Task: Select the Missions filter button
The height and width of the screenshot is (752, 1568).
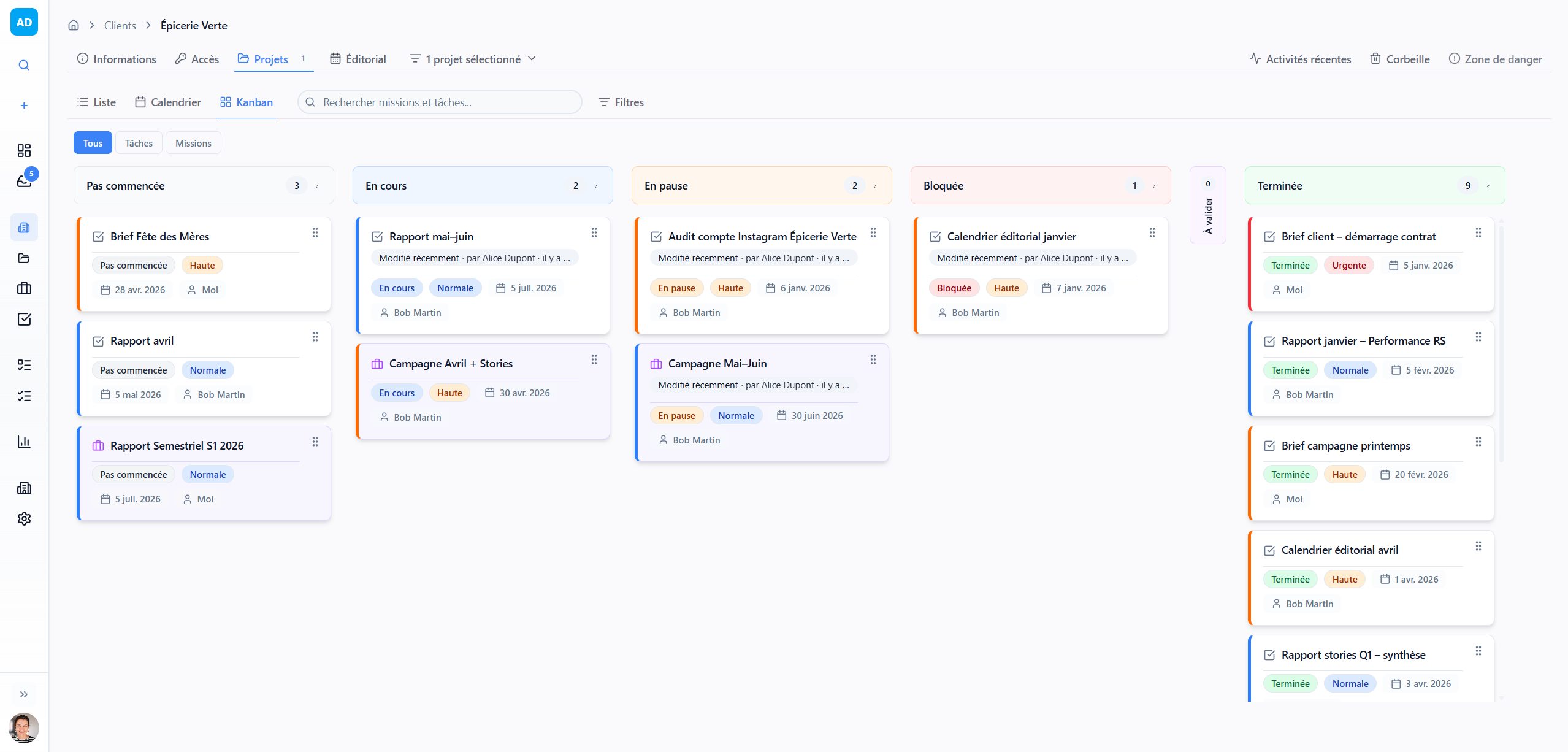Action: point(193,143)
